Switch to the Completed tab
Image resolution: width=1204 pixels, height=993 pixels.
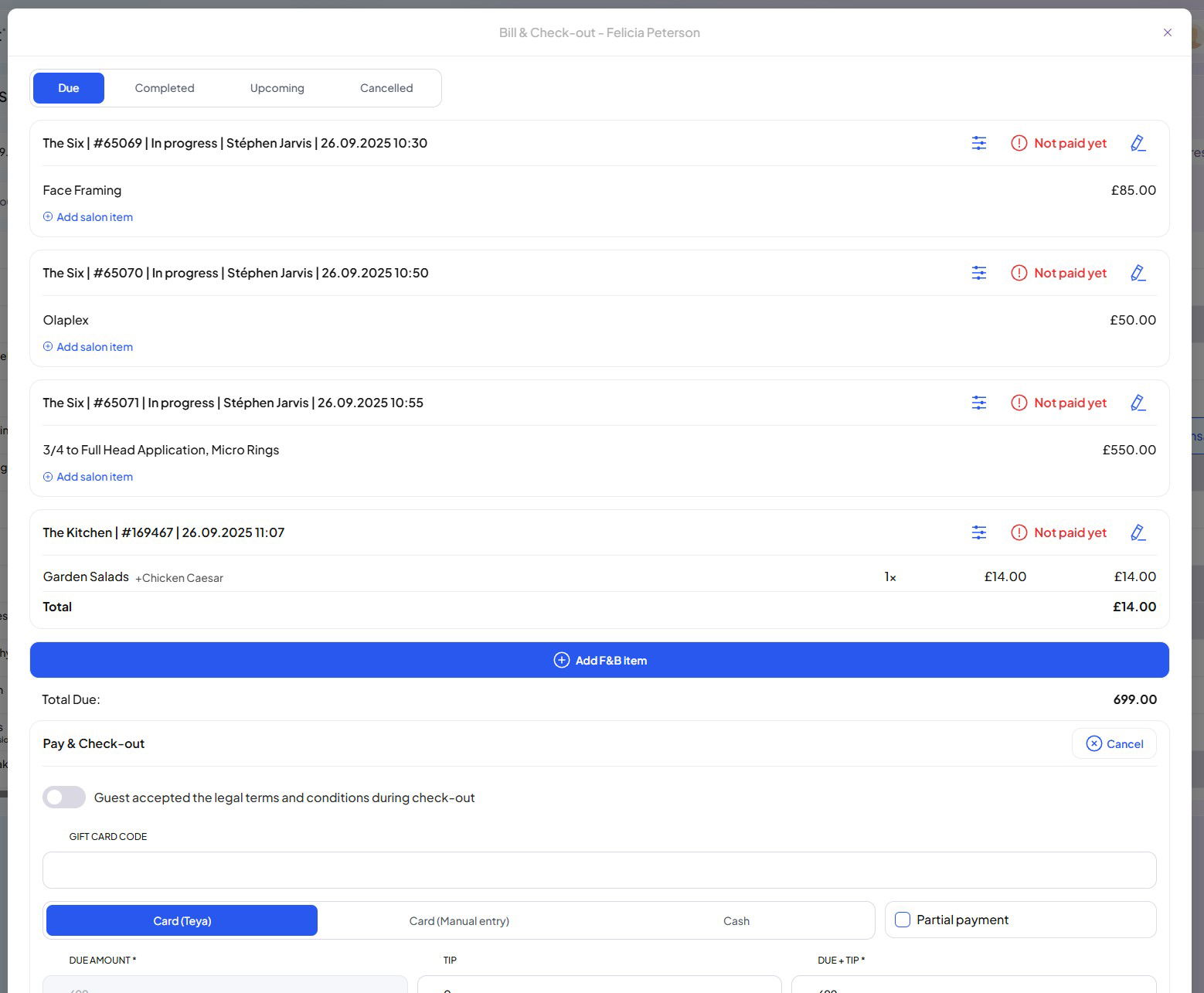click(165, 88)
